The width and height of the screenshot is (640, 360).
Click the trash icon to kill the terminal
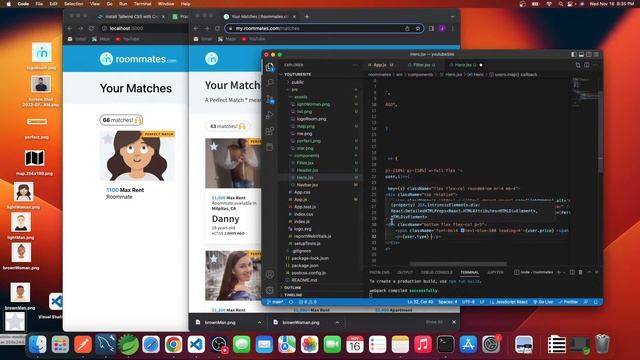580,272
